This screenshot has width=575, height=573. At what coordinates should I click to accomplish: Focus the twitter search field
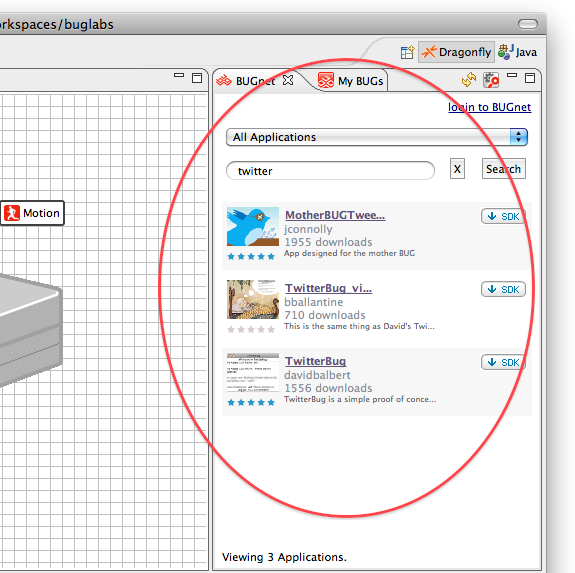tap(330, 171)
